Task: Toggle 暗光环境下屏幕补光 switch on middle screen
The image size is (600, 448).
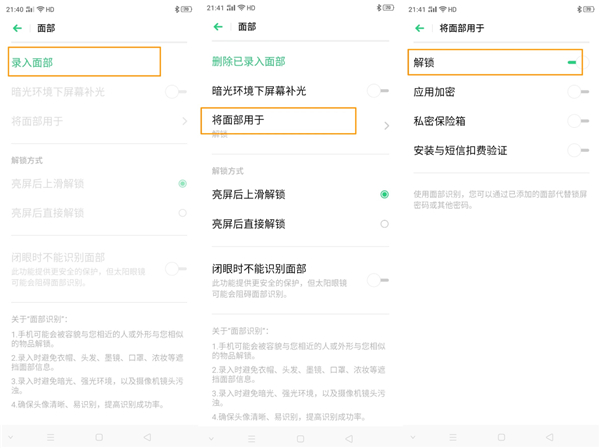Action: tap(377, 91)
